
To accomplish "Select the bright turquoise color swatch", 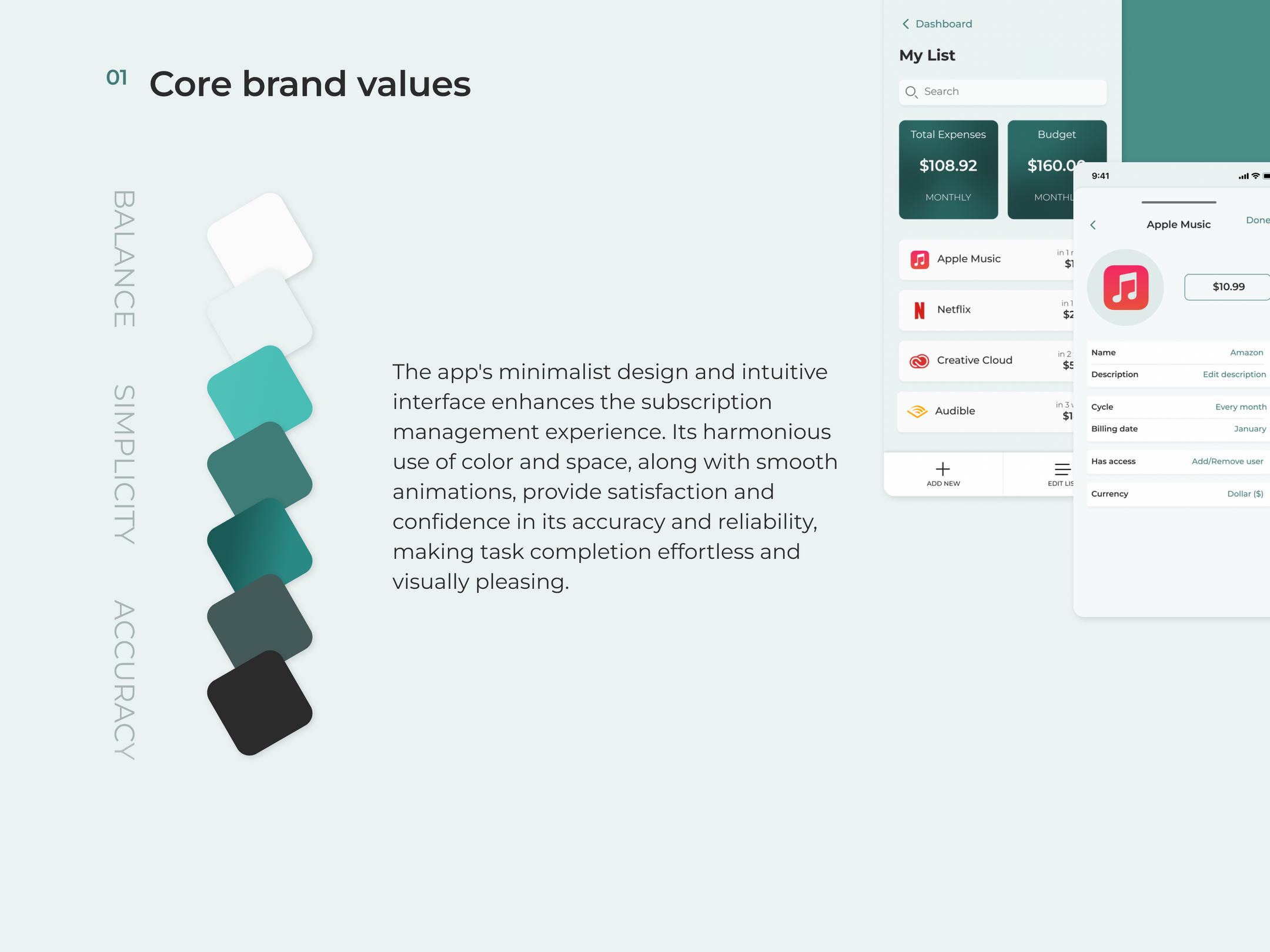I will 259,393.
